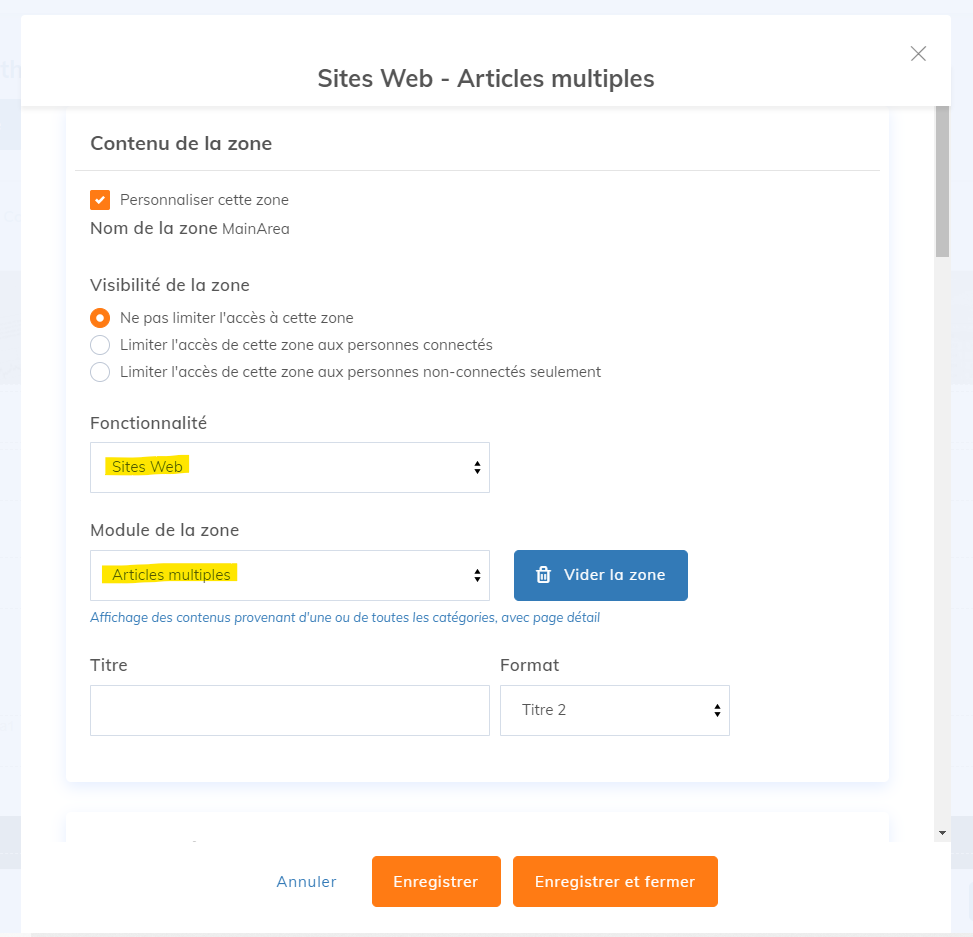This screenshot has height=937, width=973.
Task: Click the Sites Web - Articles multiples title
Action: coord(485,78)
